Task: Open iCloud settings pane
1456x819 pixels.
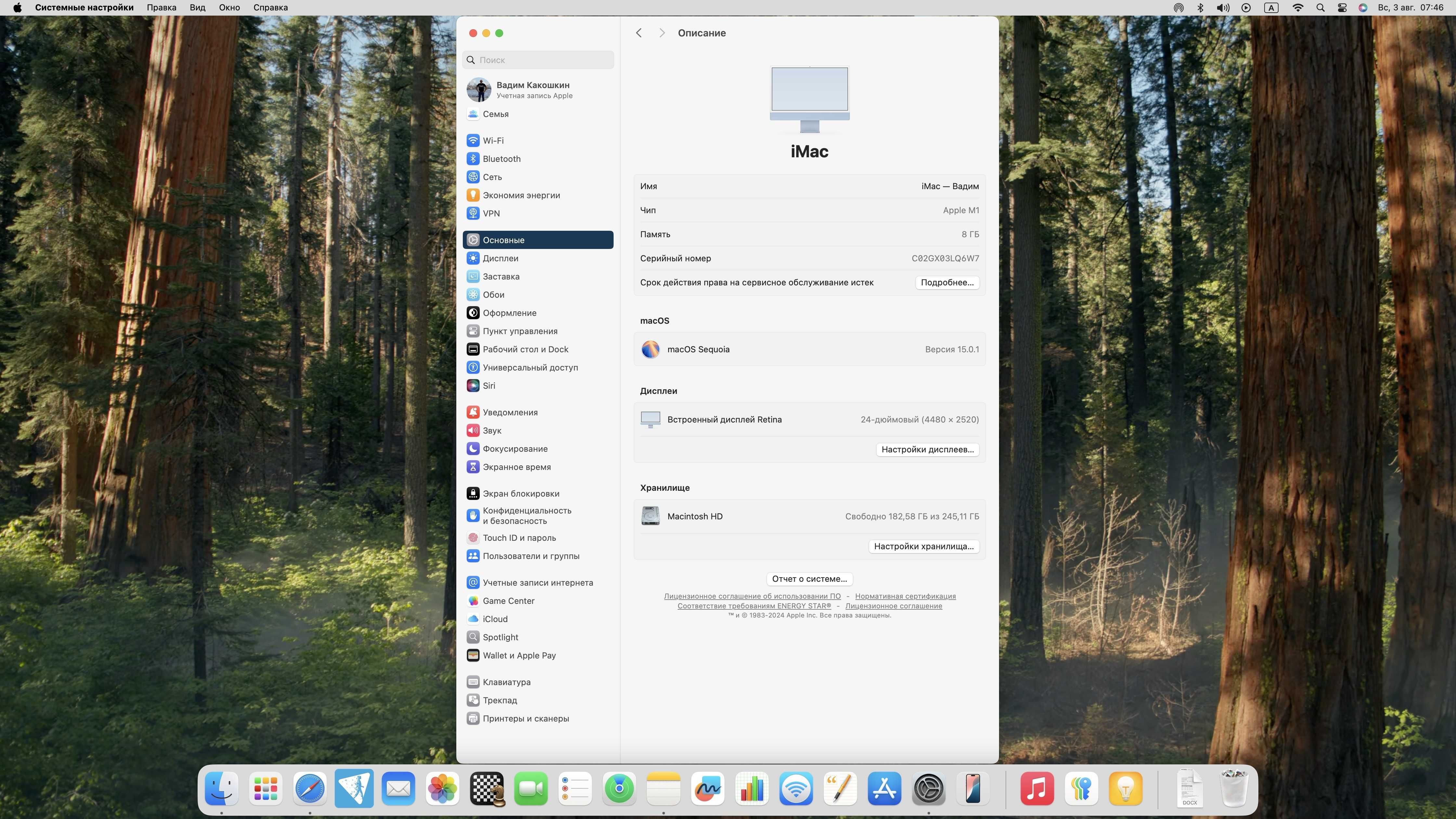Action: (538, 619)
